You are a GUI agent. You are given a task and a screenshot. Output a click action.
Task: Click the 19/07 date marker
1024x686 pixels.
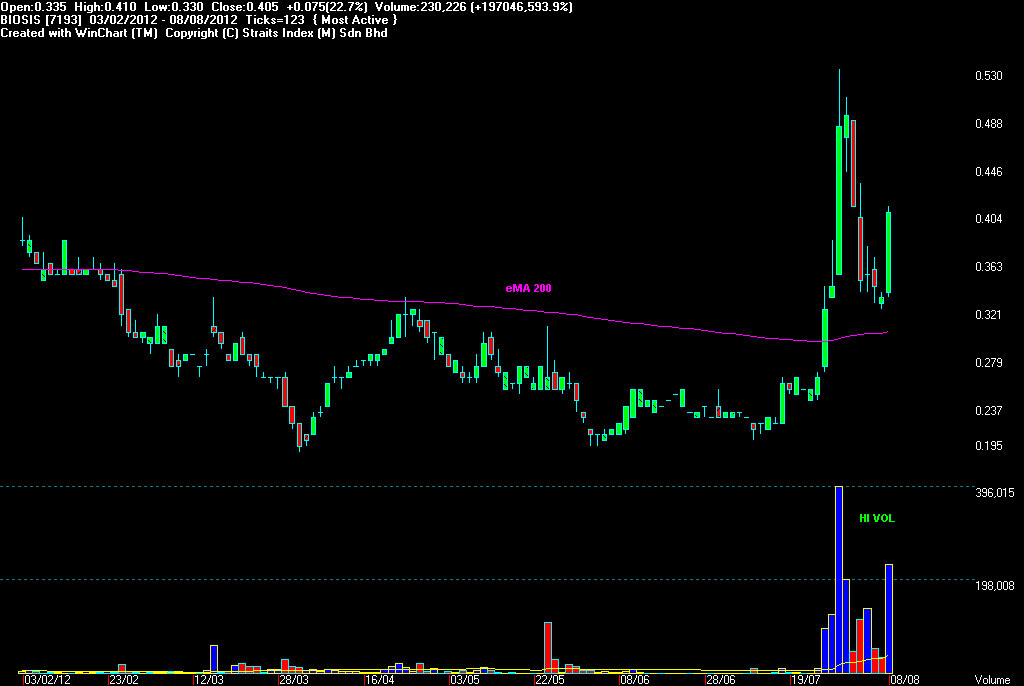pos(805,679)
